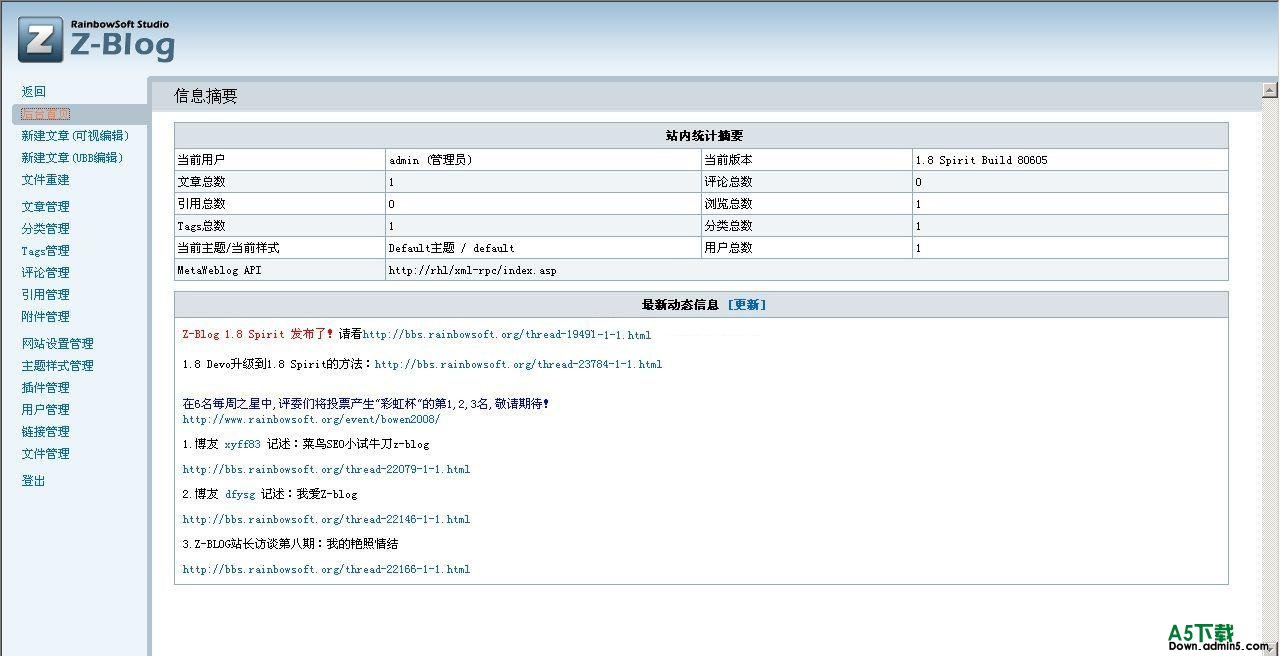The height and width of the screenshot is (656, 1280).
Task: Click the 用户总数 label cell
Action: 807,248
